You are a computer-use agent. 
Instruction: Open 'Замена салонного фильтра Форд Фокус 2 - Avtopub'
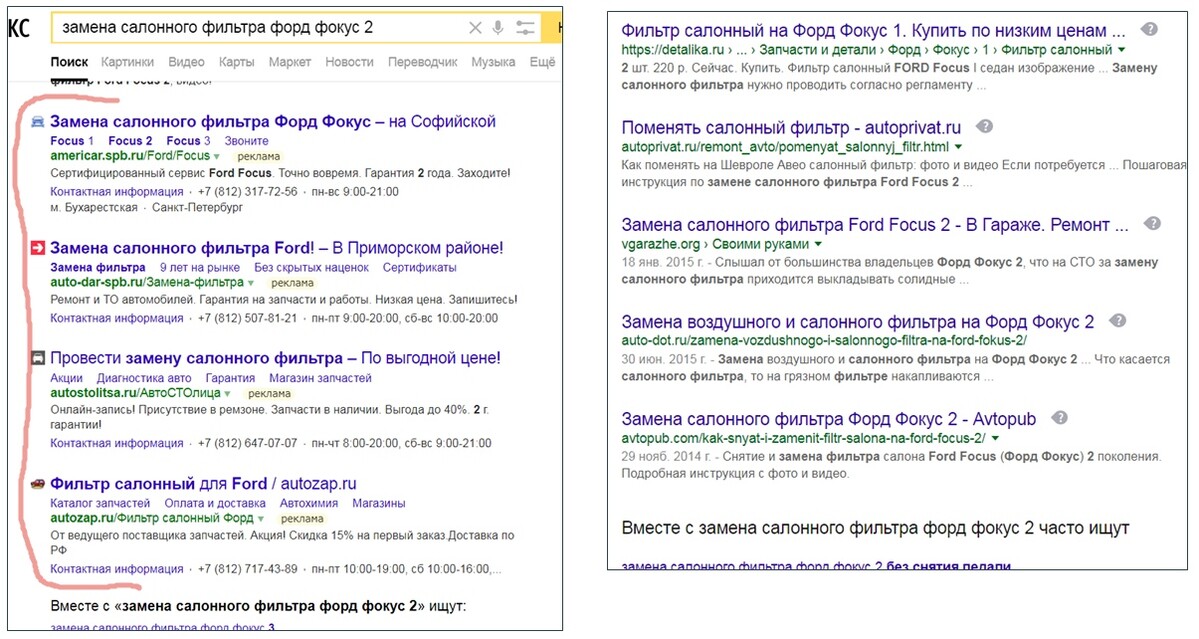829,419
